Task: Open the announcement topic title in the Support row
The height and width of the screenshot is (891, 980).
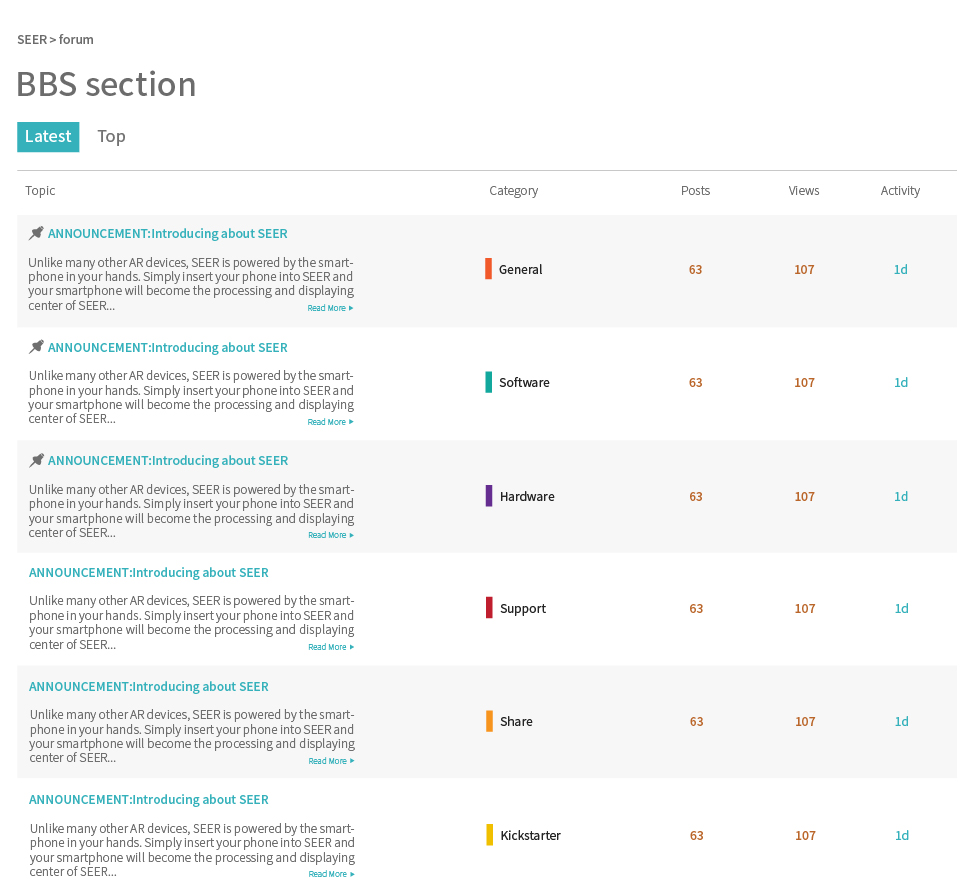Action: click(x=149, y=572)
